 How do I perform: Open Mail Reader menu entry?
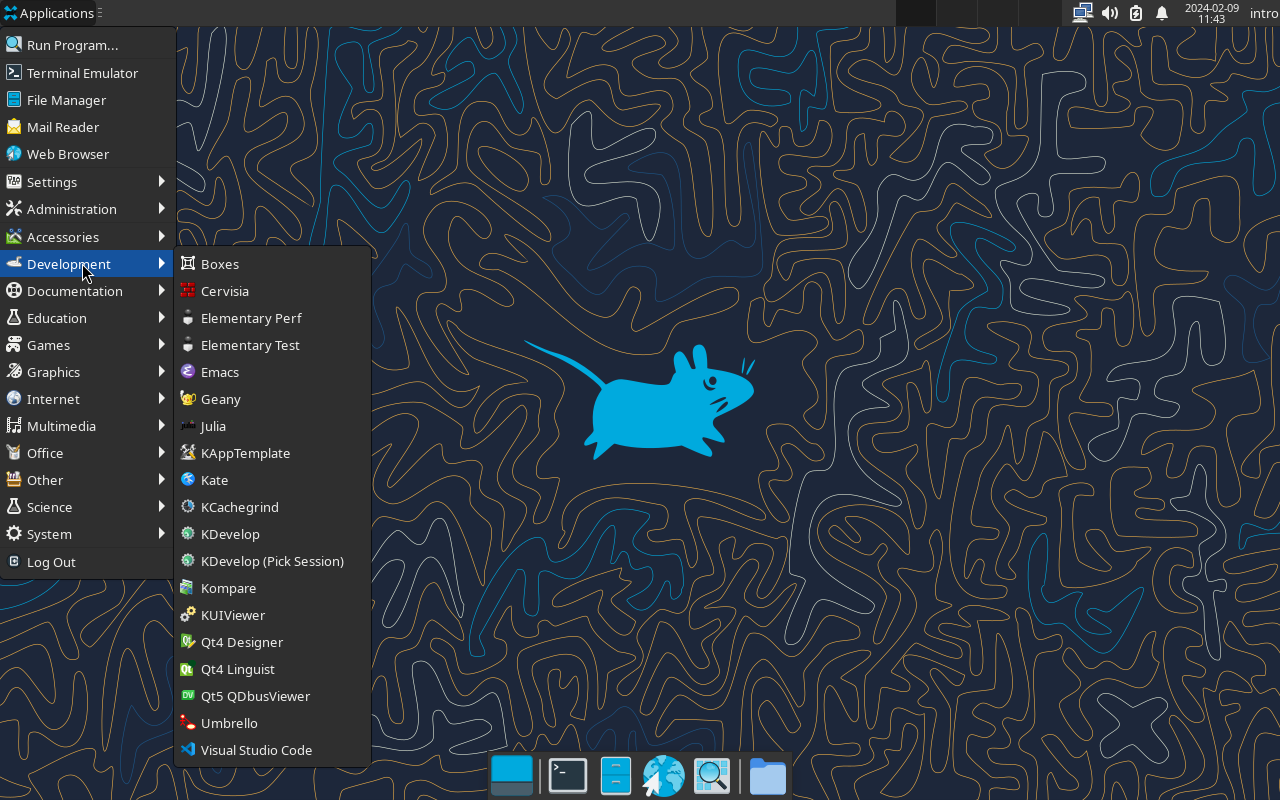(88, 127)
